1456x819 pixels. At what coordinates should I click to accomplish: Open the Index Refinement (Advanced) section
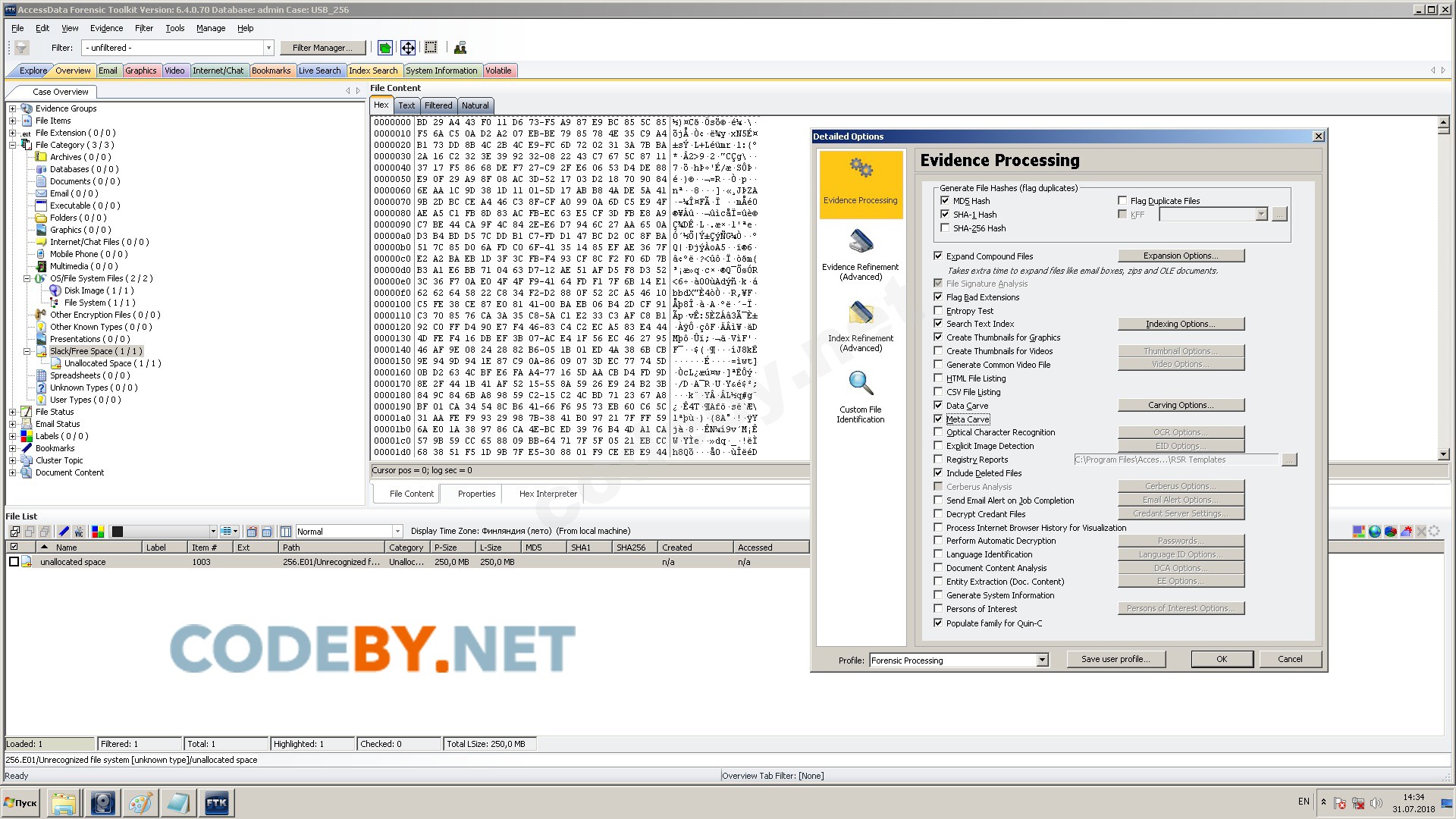pyautogui.click(x=861, y=326)
